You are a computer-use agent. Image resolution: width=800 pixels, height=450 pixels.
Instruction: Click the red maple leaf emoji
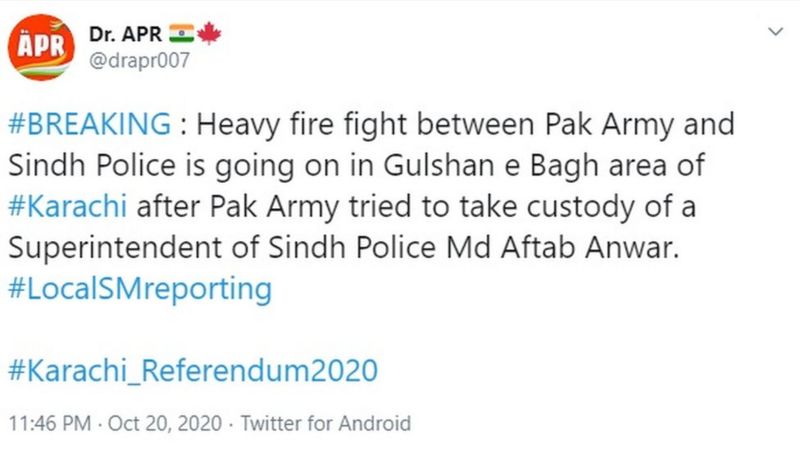pos(209,34)
